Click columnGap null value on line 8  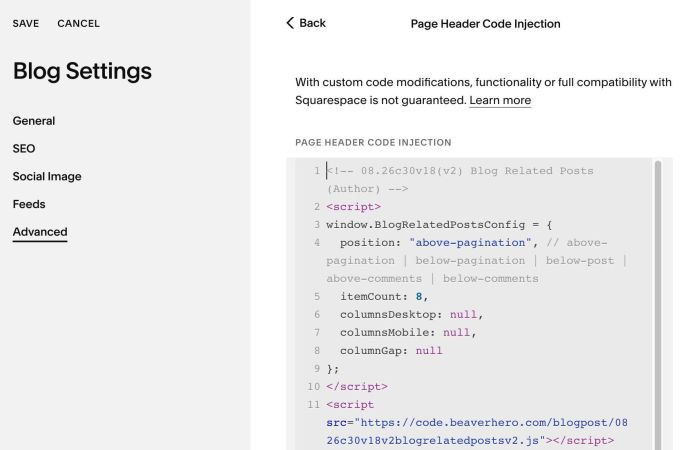[429, 350]
